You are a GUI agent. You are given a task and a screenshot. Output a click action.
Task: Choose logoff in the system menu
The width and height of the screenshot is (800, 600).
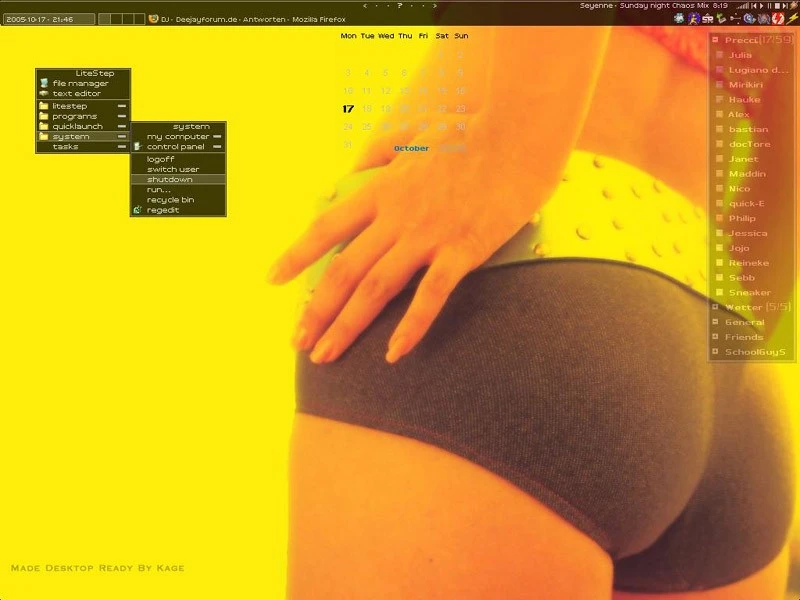click(x=161, y=159)
